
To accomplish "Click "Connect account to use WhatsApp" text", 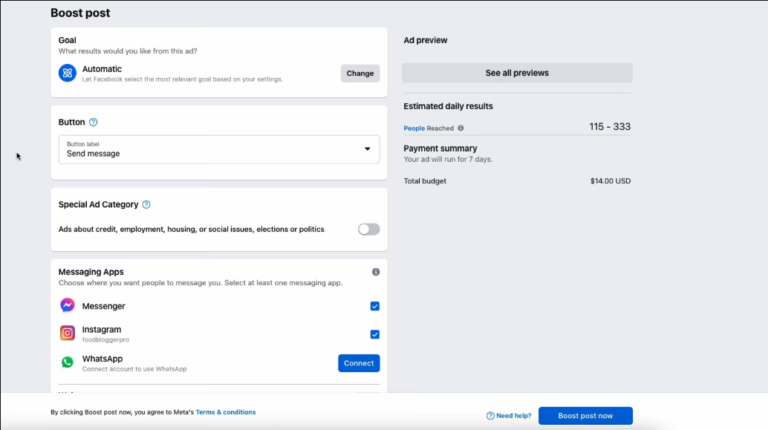I will point(134,369).
